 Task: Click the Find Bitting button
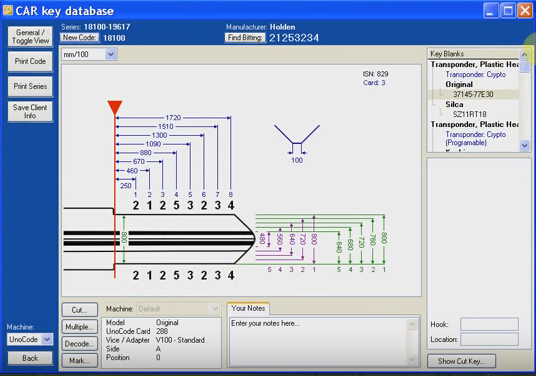pyautogui.click(x=245, y=38)
